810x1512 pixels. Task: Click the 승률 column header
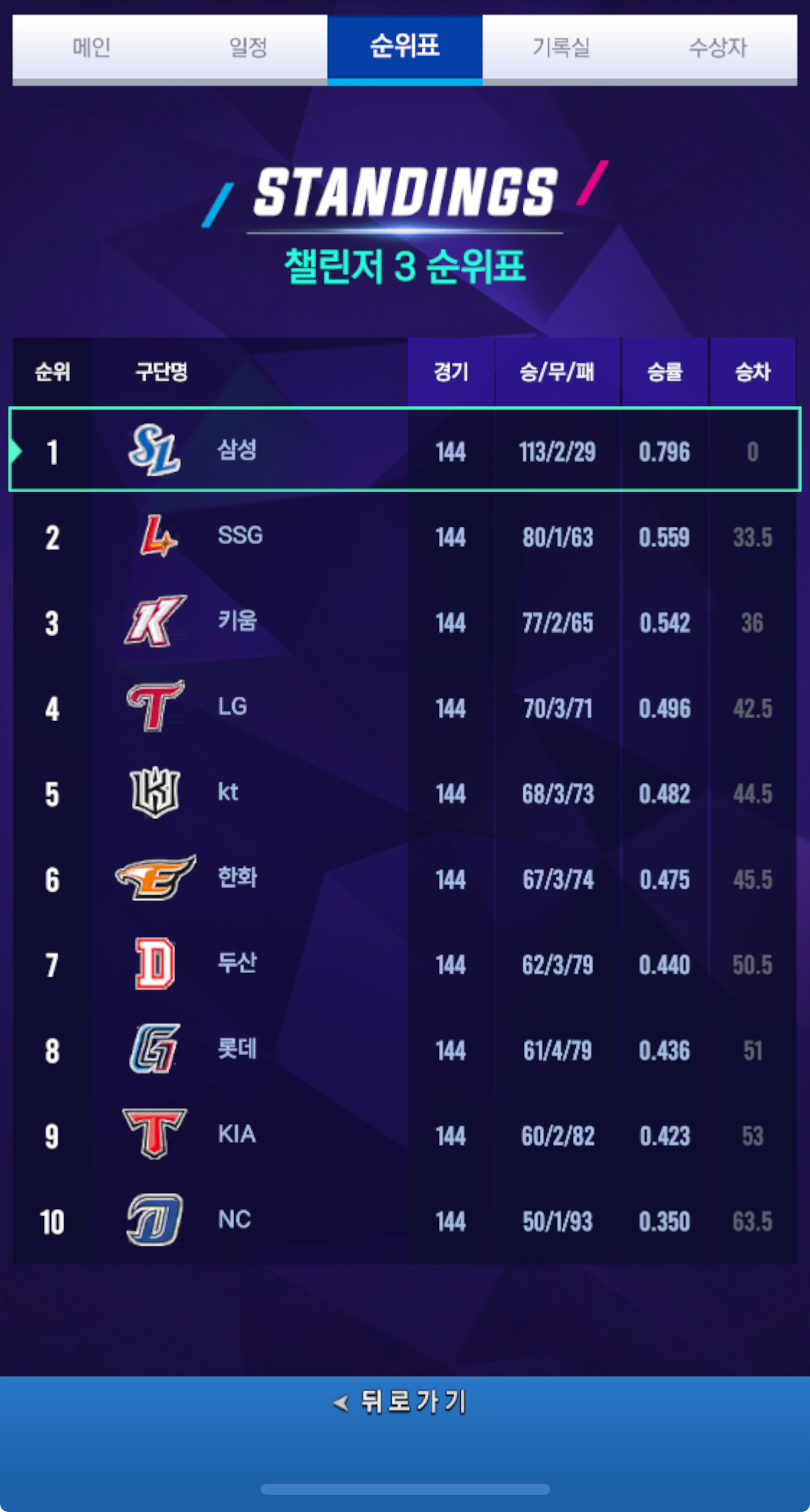[x=665, y=372]
